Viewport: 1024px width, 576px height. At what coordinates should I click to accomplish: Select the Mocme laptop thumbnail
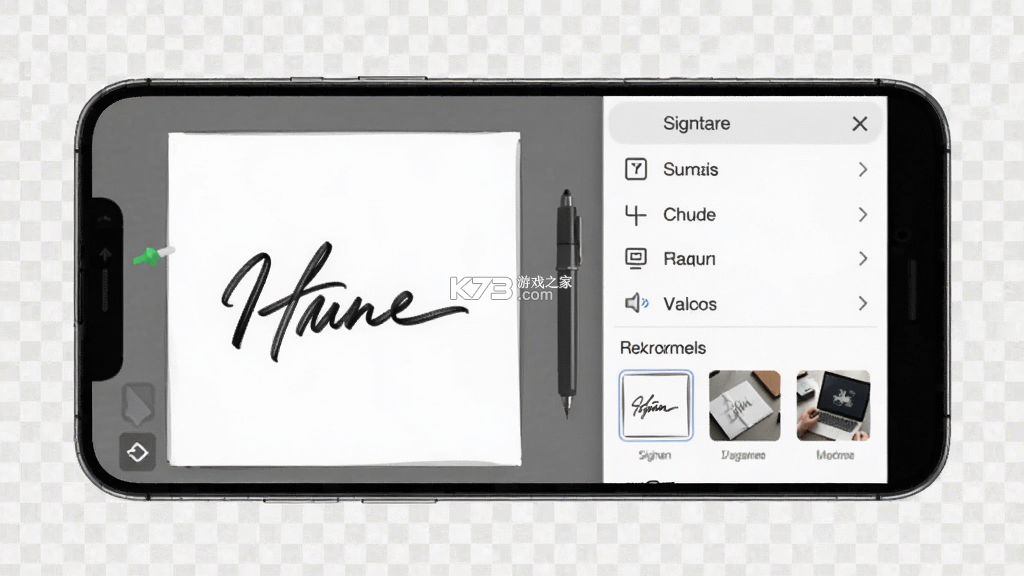pos(833,406)
